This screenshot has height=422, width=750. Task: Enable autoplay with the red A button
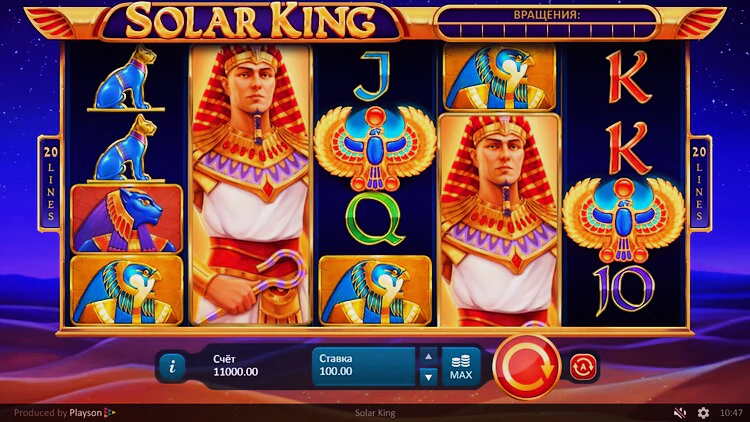583,366
